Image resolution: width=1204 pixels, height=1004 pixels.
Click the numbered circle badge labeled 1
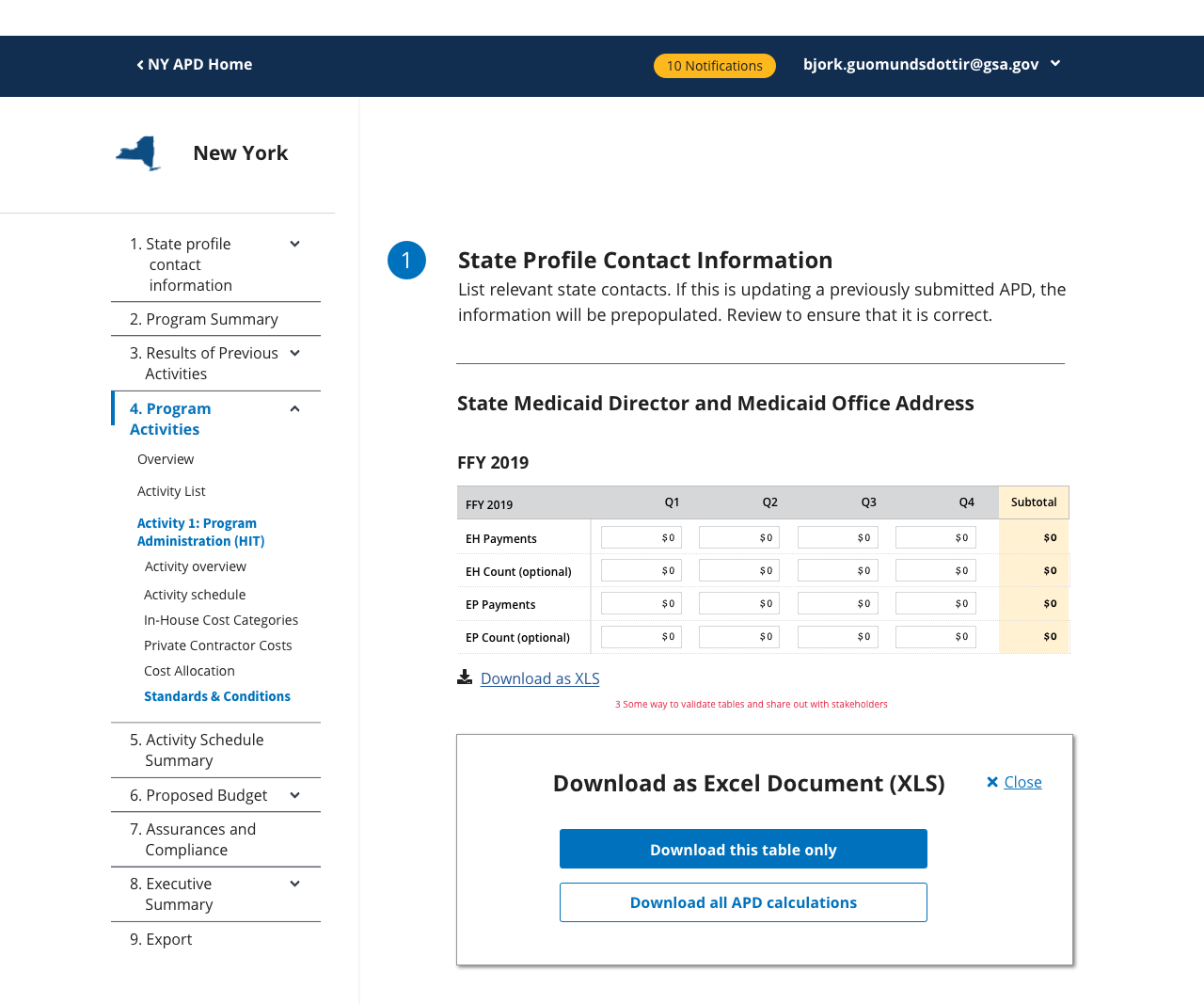406,260
